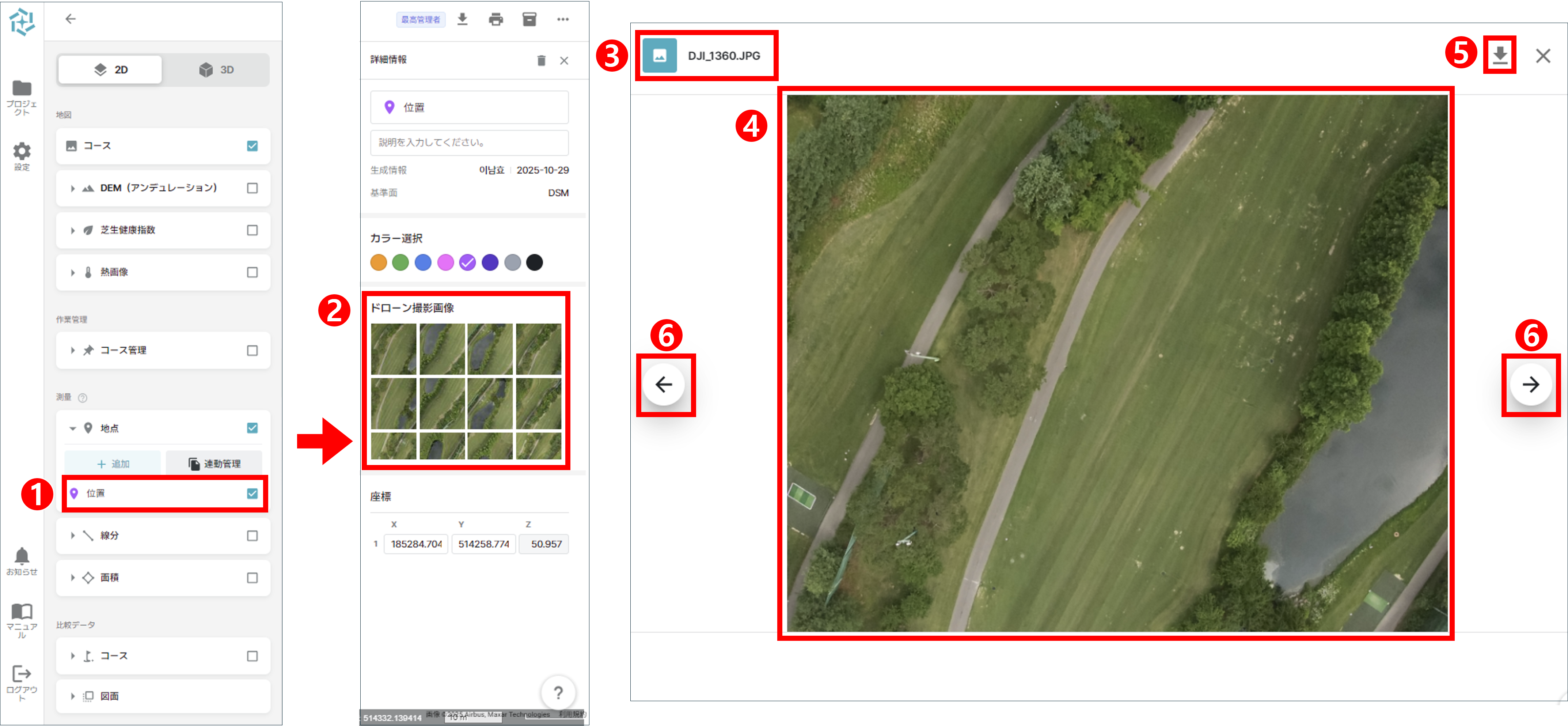Go to the previous drone image

(664, 384)
